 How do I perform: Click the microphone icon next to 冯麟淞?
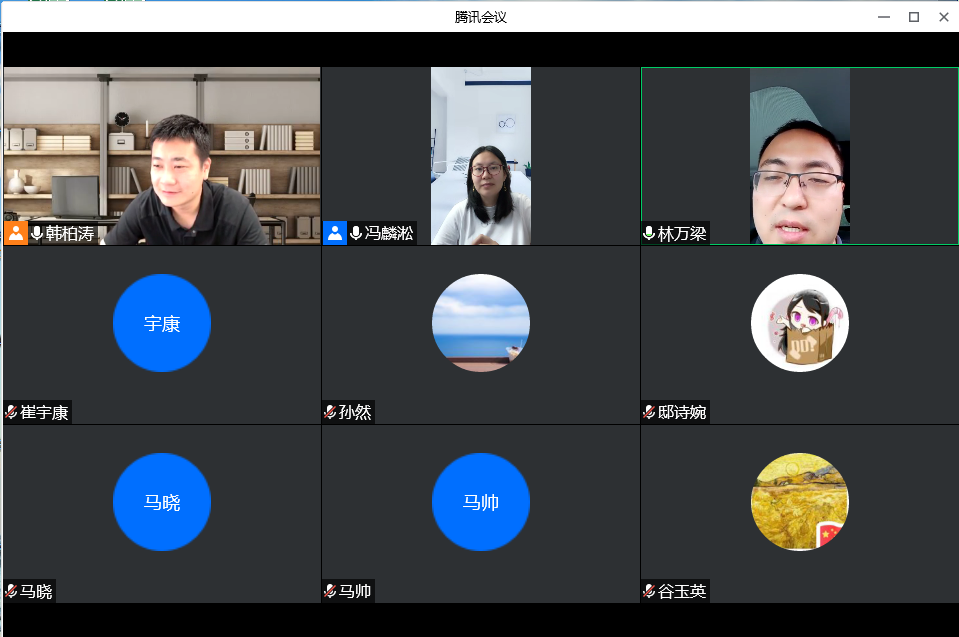tap(356, 233)
